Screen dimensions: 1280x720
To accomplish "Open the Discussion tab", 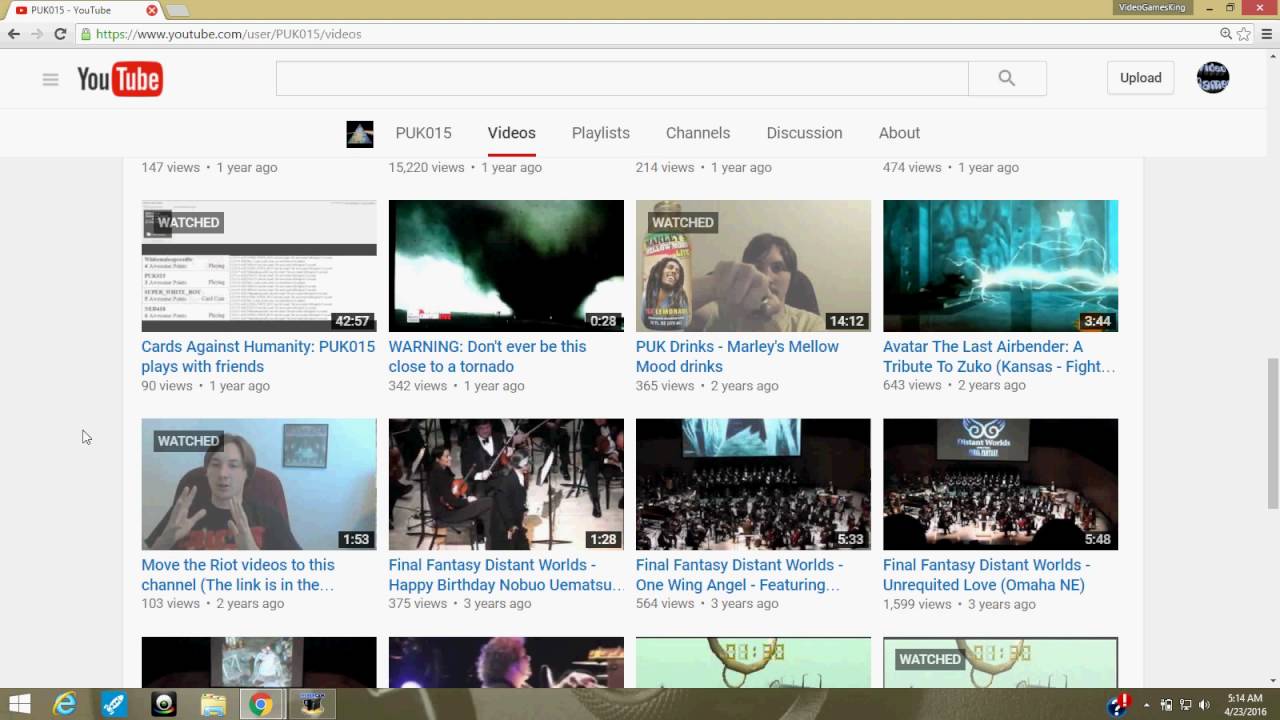I will tap(804, 133).
